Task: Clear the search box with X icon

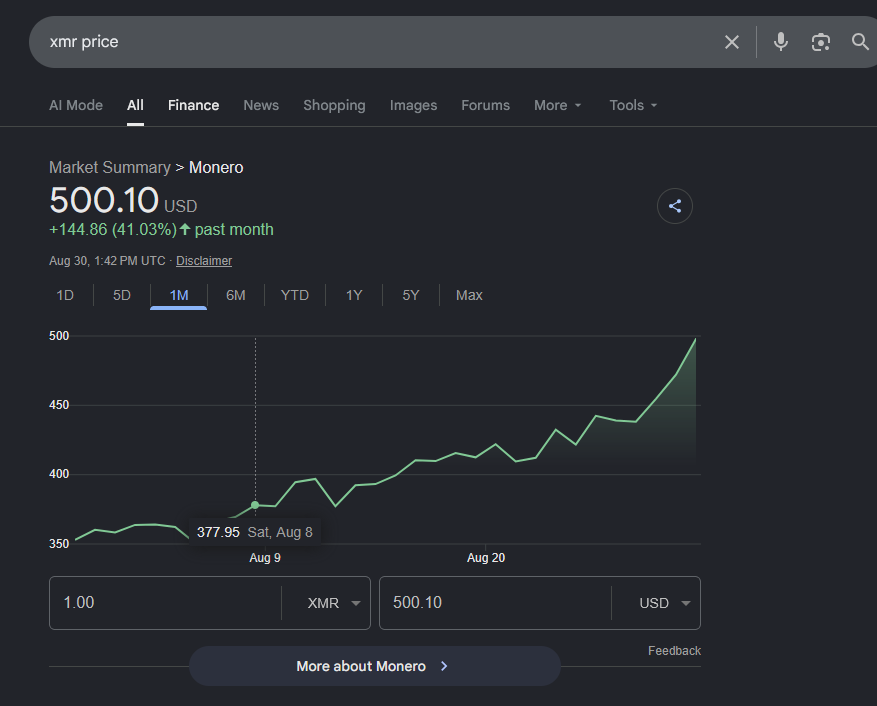Action: [x=732, y=42]
